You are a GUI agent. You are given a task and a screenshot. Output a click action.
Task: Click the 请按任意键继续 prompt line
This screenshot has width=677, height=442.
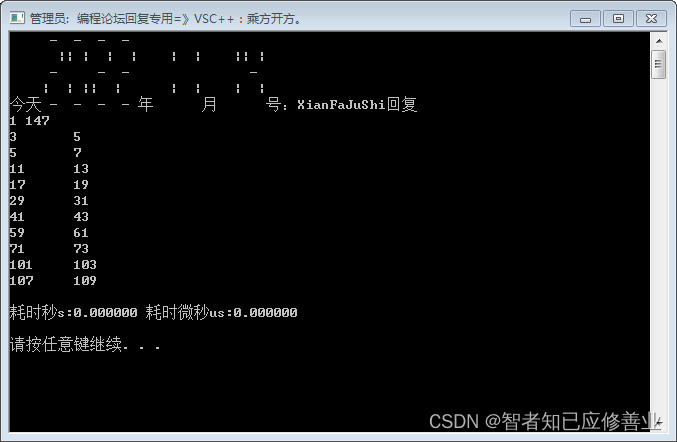click(x=85, y=344)
